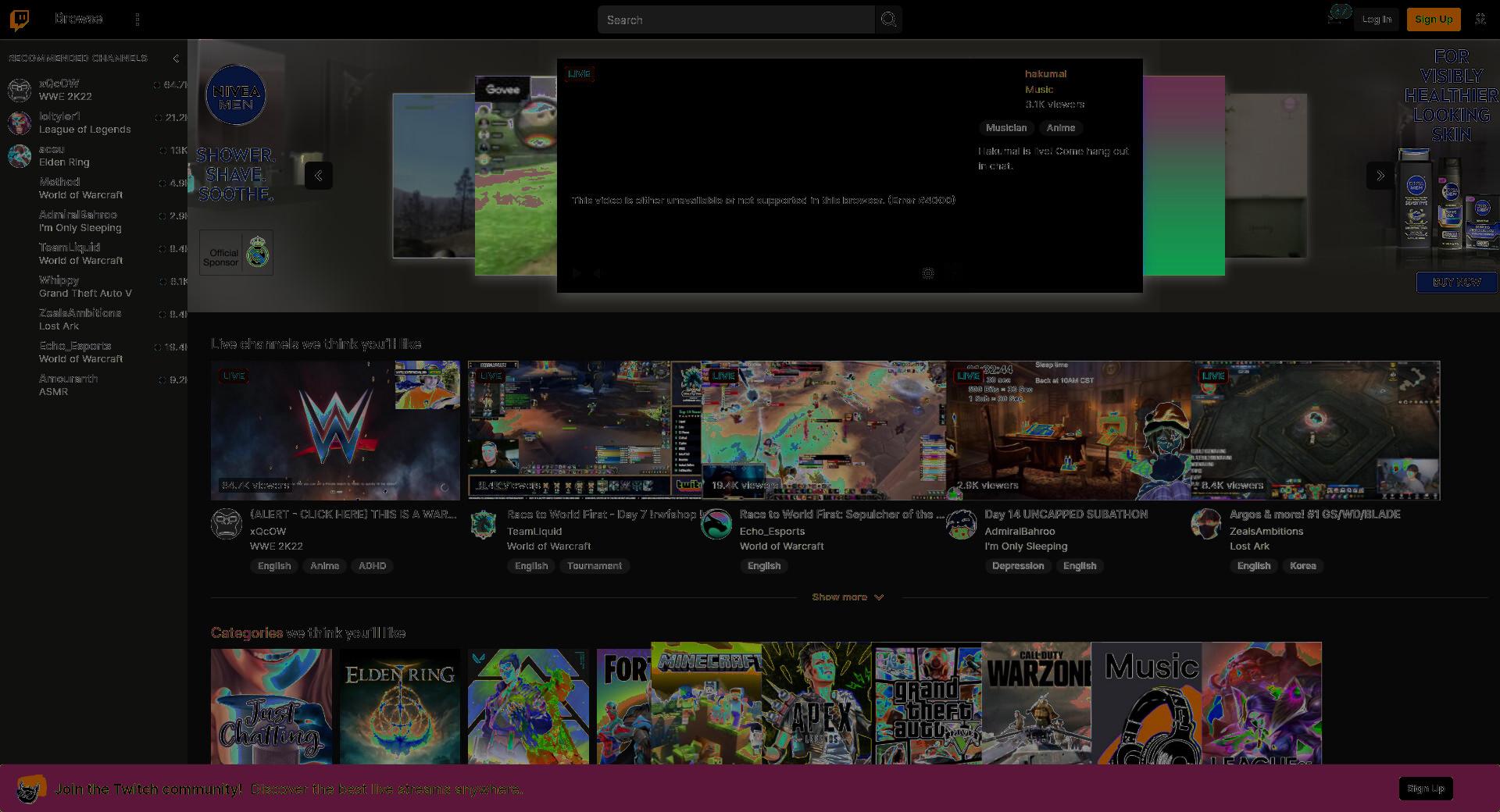Go to next carousel stream

1380,176
